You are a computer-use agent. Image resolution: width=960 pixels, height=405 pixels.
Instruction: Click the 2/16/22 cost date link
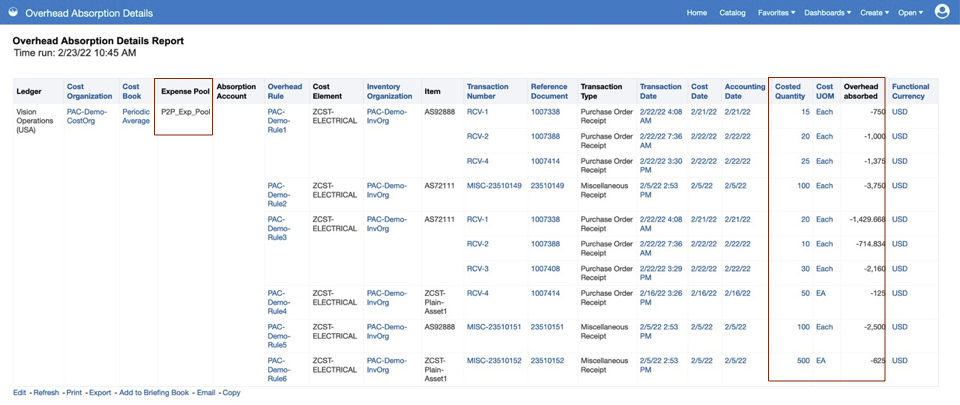point(702,294)
